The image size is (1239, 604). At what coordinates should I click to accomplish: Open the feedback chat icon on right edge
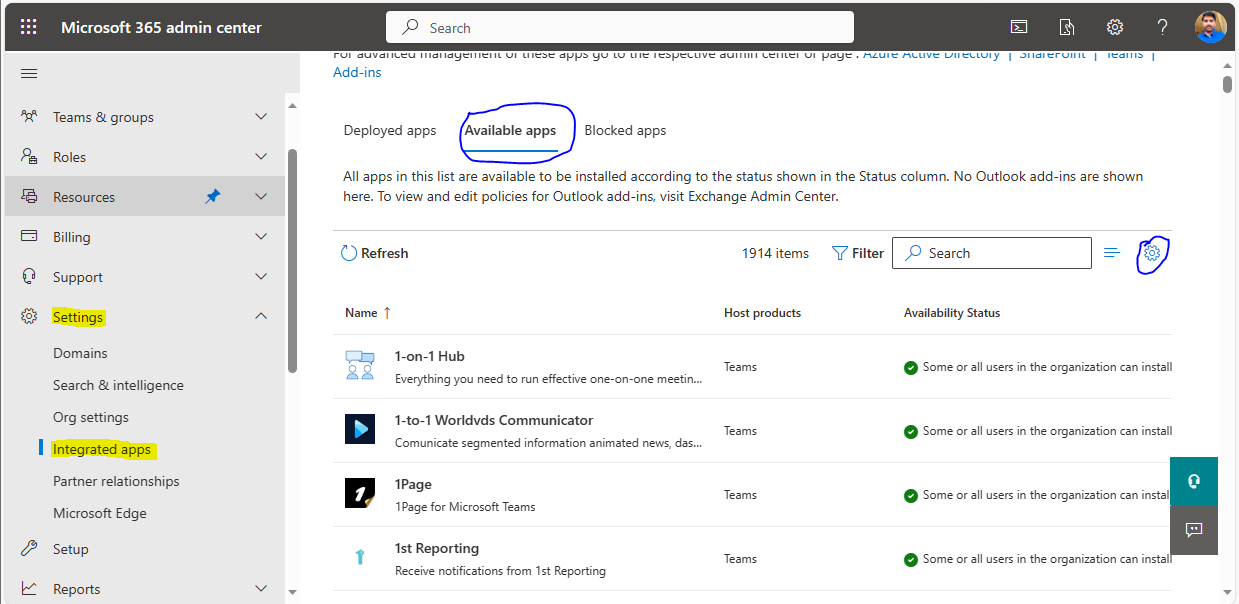[1193, 531]
